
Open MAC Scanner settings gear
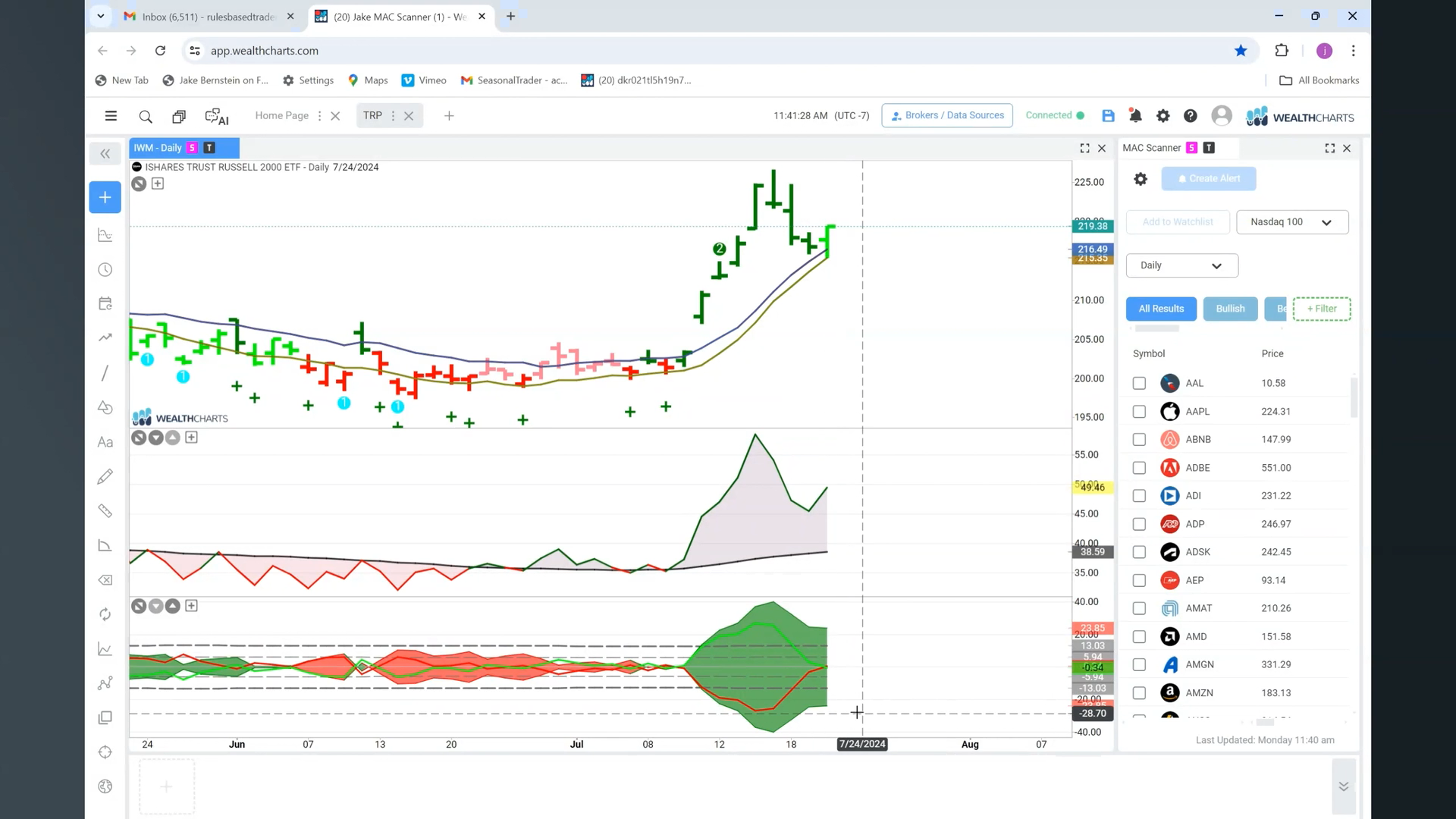pos(1141,179)
